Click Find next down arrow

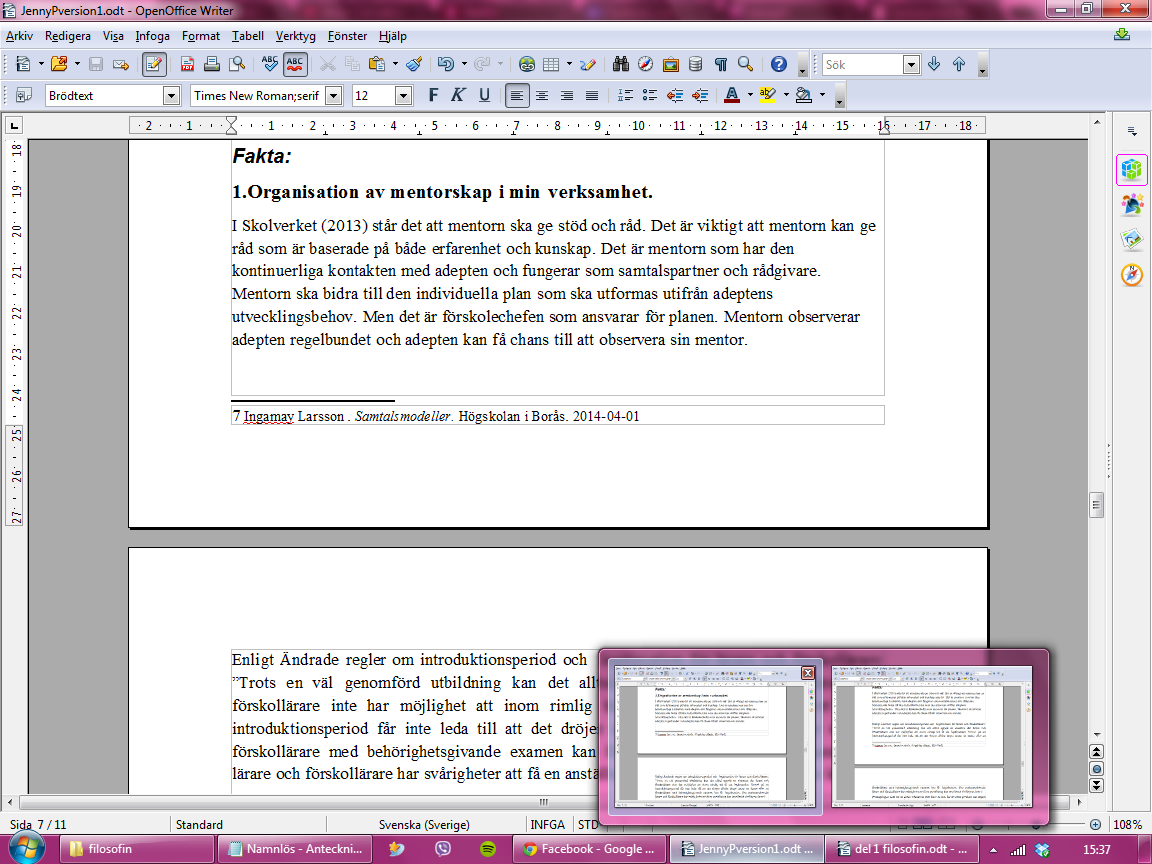pos(935,64)
